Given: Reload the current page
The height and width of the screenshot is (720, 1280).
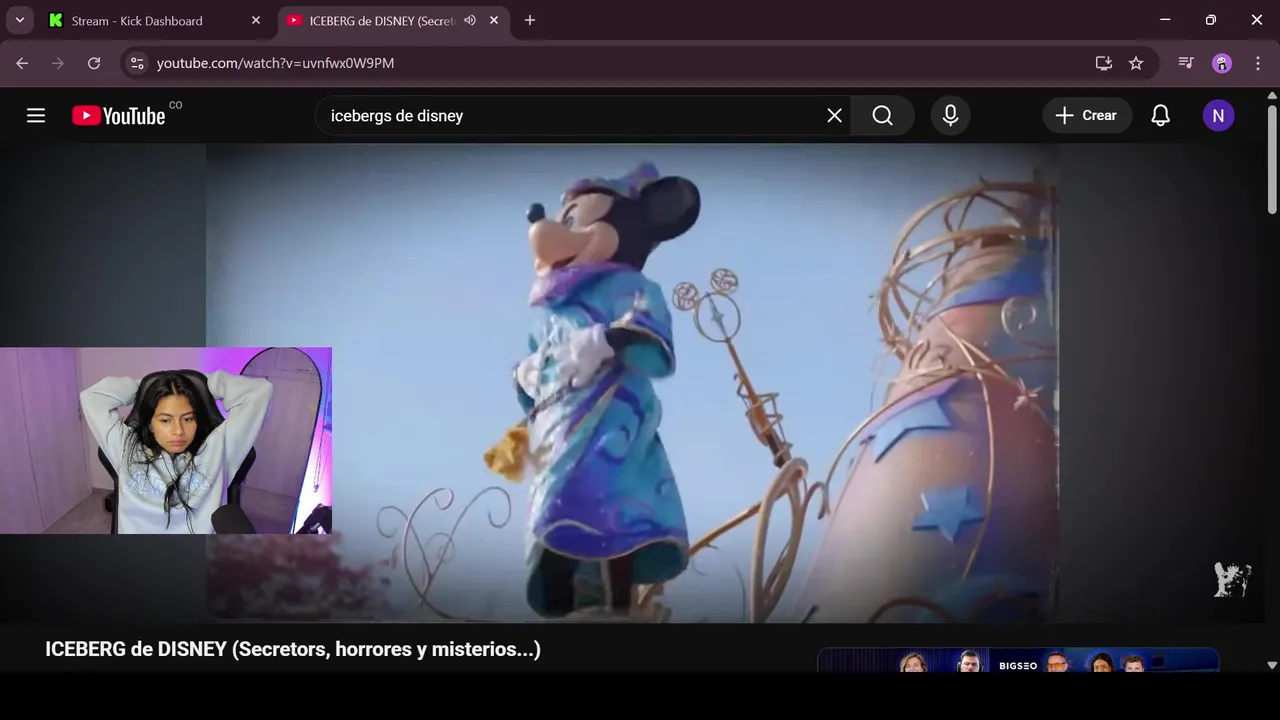Looking at the screenshot, I should pos(94,63).
